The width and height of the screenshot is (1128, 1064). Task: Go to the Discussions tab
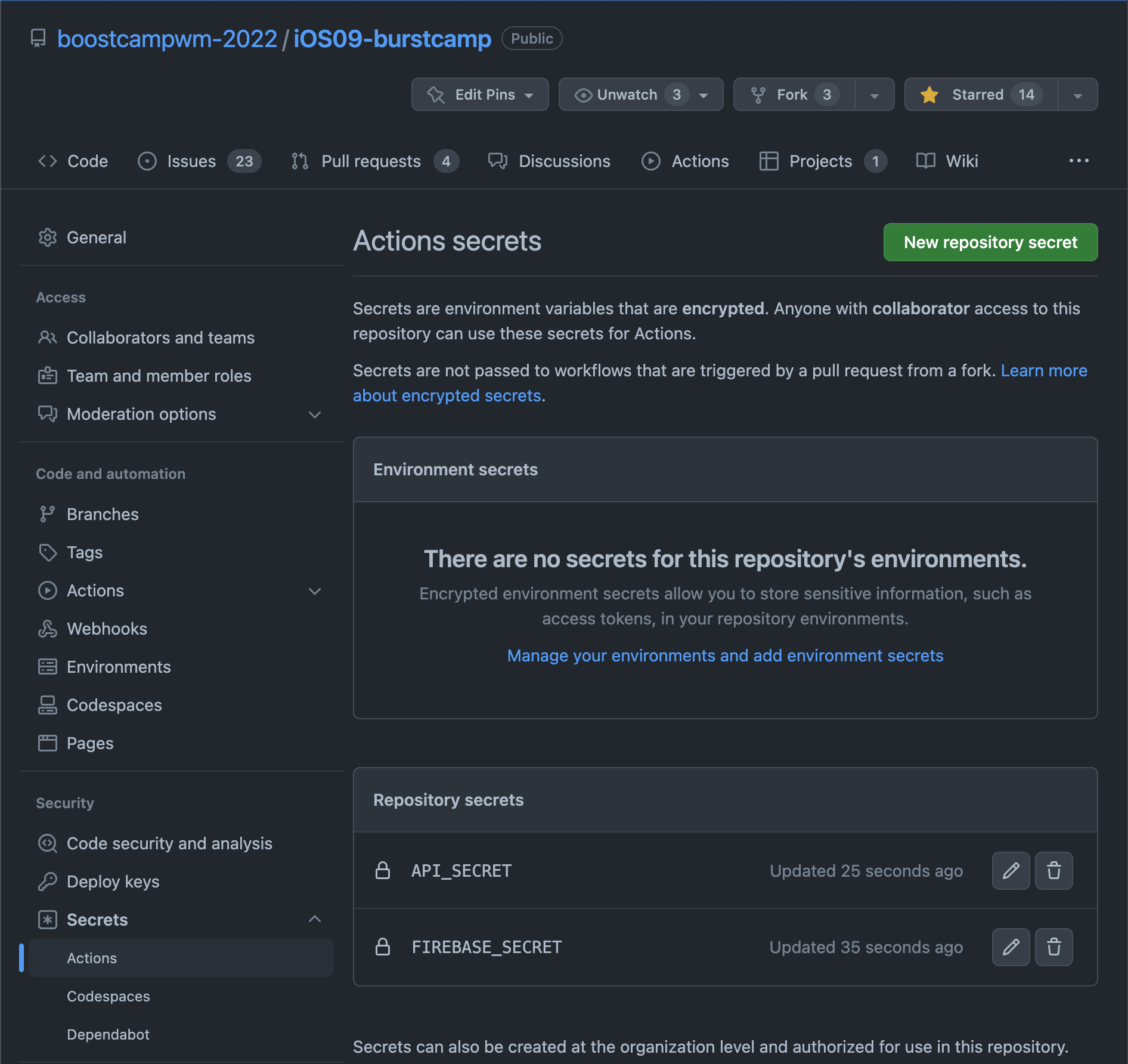click(x=549, y=161)
